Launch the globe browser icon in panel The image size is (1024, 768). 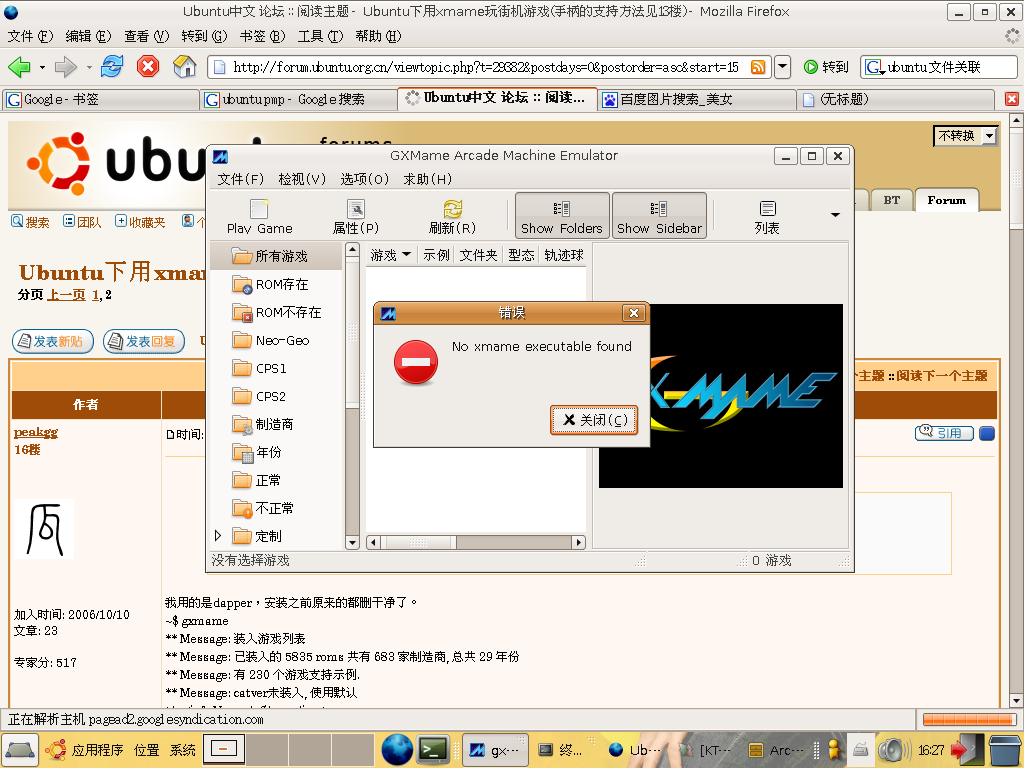397,750
